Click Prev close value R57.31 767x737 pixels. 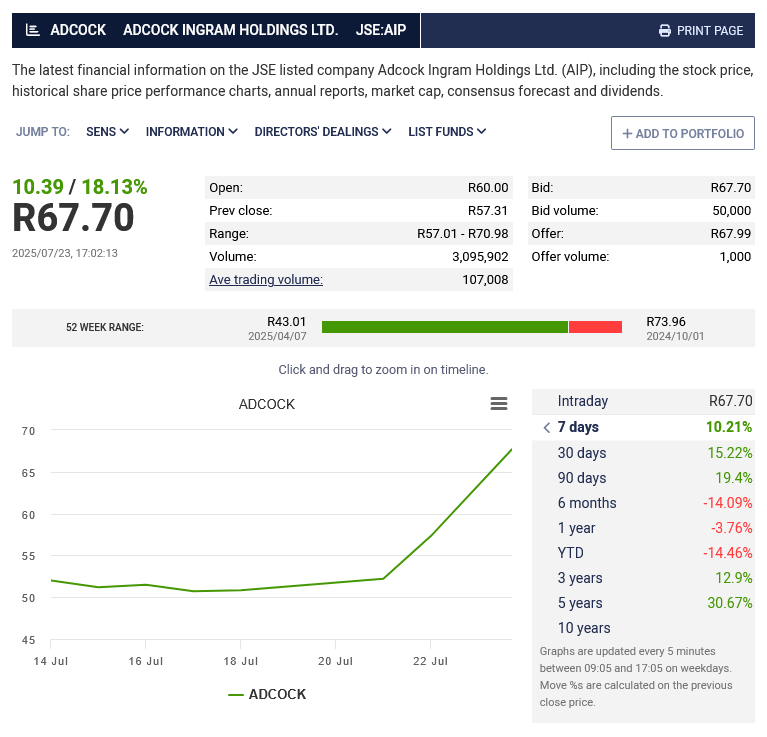[488, 210]
